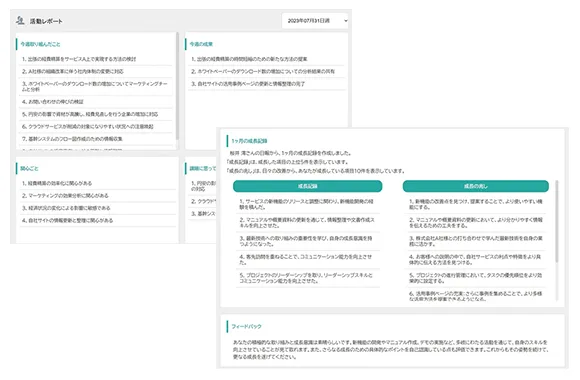The width and height of the screenshot is (580, 380).
Task: Click the 活動レポート page title
Action: tap(46, 21)
